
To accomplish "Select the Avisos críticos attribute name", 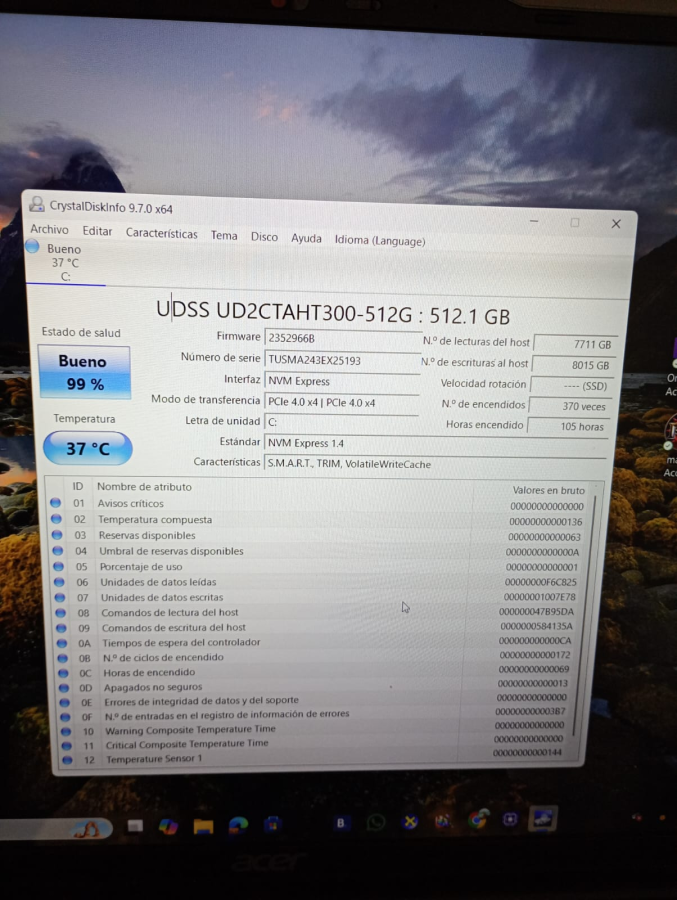I will coord(130,503).
